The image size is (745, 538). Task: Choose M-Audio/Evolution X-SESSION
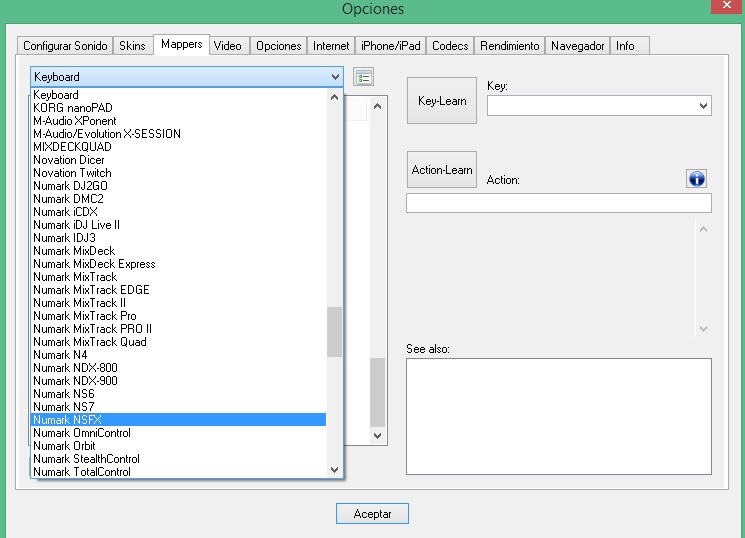tap(179, 134)
